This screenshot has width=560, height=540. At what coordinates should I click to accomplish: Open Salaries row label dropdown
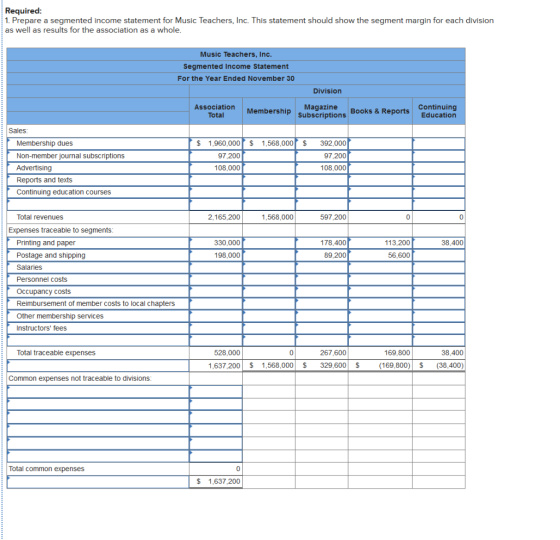(98, 268)
